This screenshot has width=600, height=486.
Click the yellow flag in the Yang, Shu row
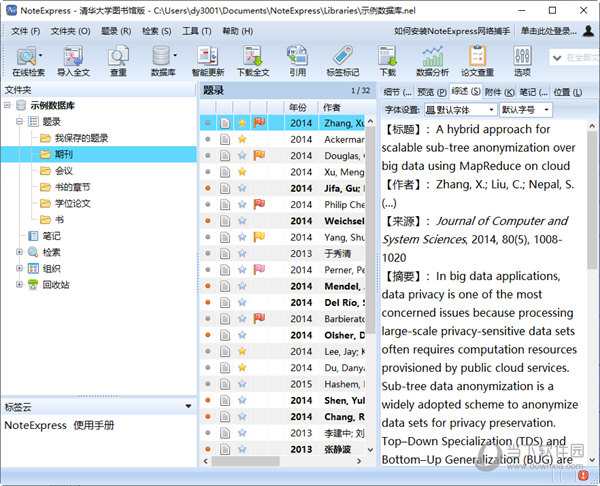point(259,237)
